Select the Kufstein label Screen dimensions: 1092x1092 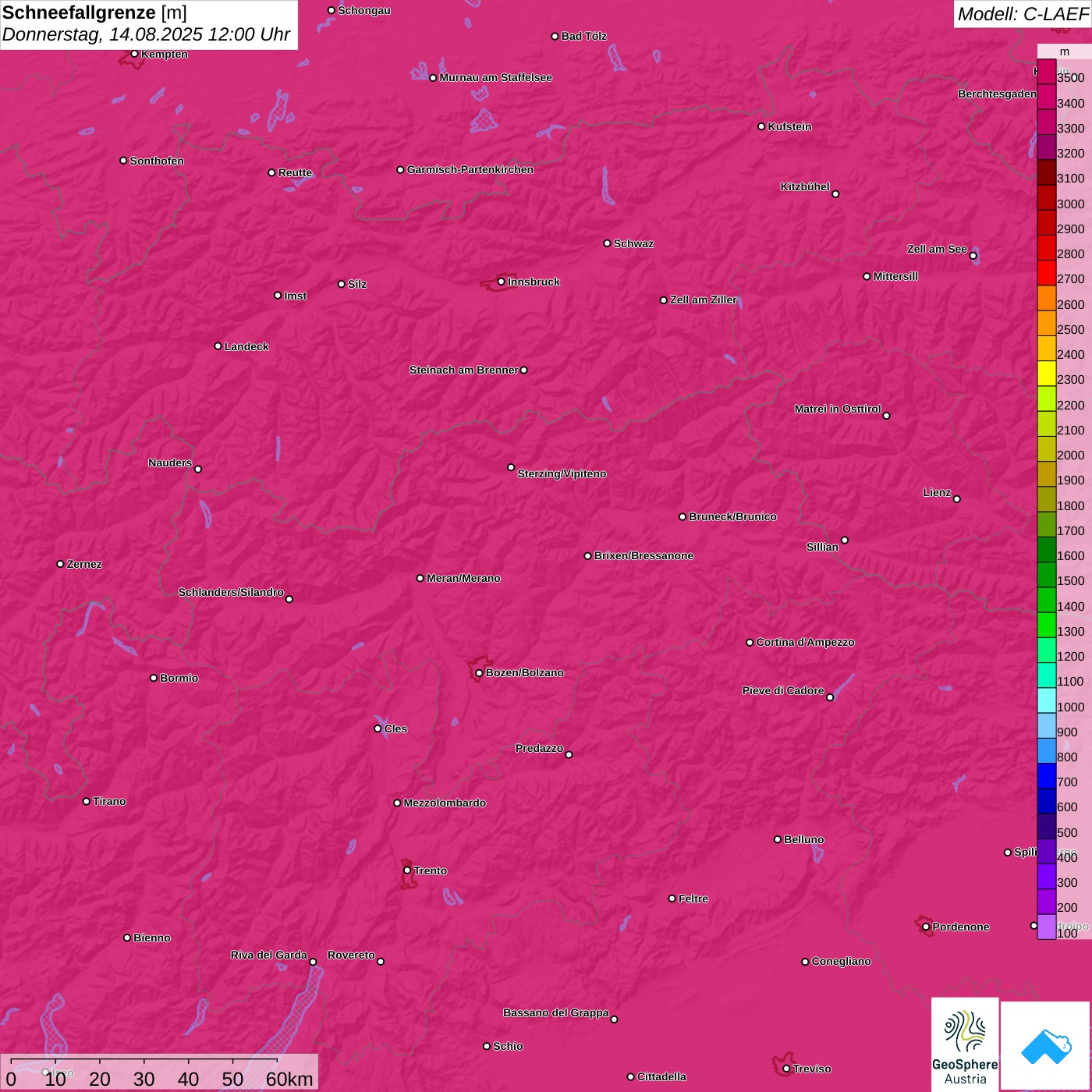789,126
